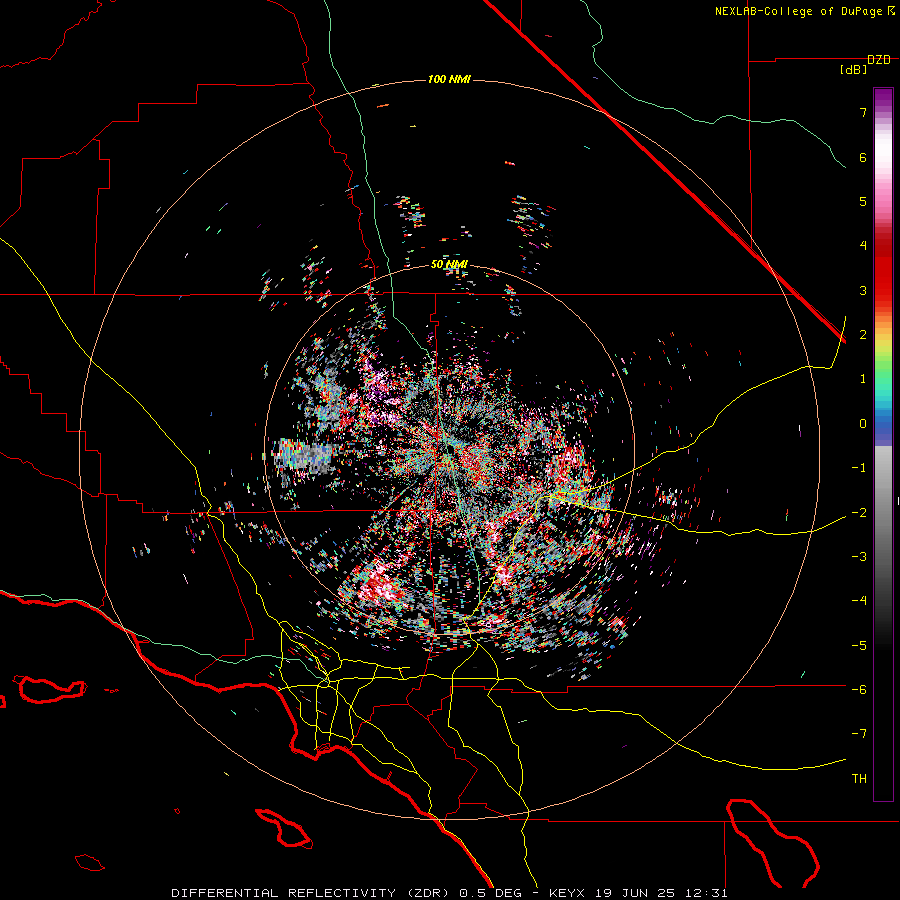Click the "100 NMI" range ring label
The width and height of the screenshot is (900, 900).
pyautogui.click(x=449, y=79)
